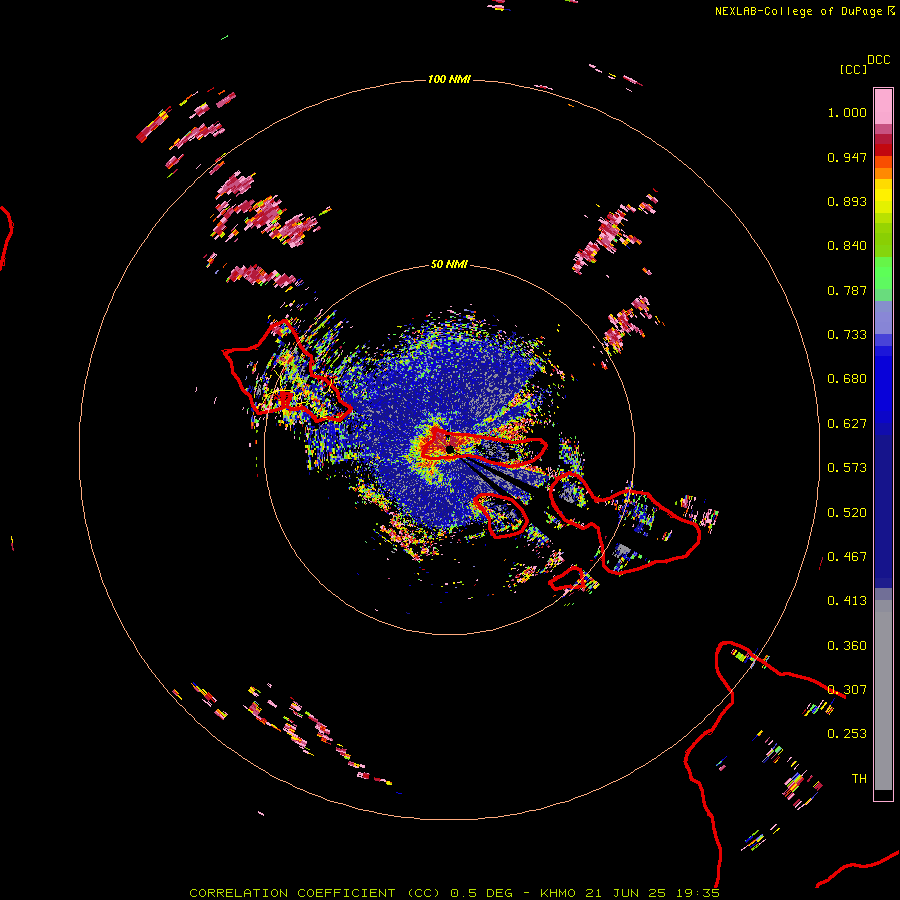Click the black radar site dot at center
The image size is (900, 900).
click(450, 449)
